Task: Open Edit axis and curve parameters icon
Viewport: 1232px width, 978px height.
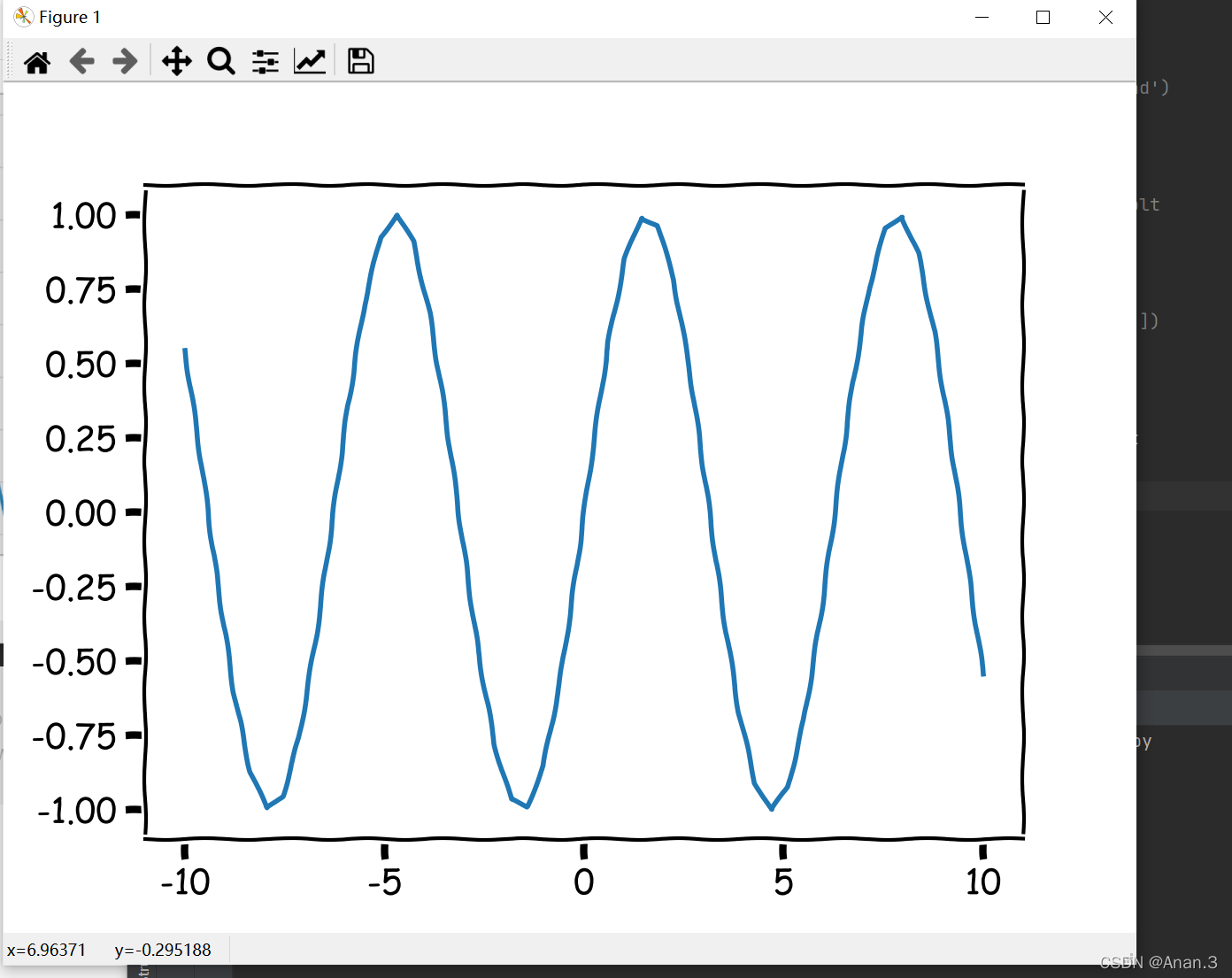Action: tap(310, 62)
